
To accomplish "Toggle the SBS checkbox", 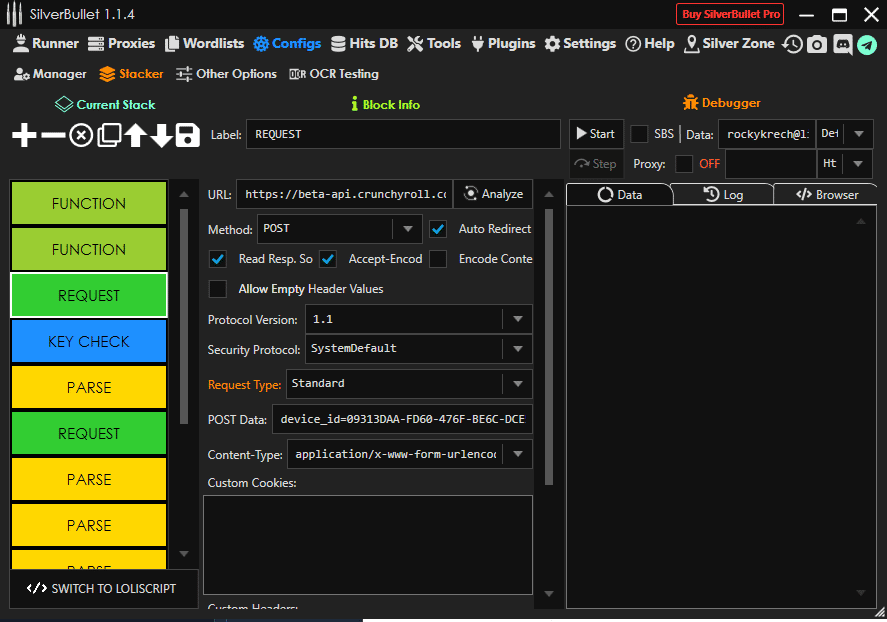I will 639,134.
